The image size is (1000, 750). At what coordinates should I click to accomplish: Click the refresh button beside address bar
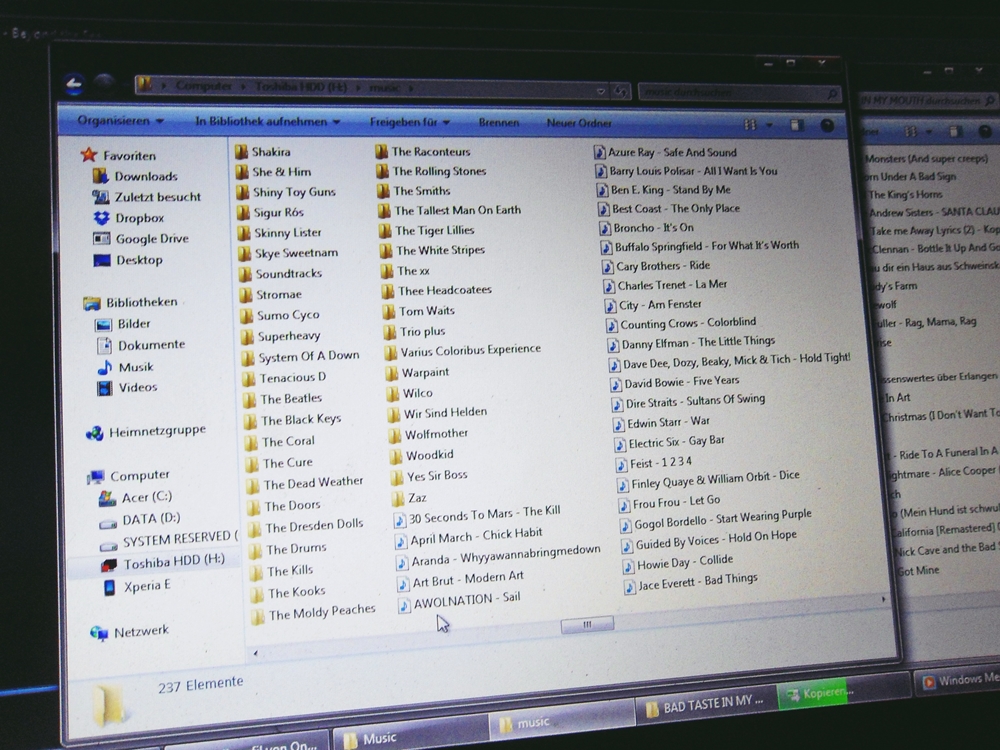click(620, 92)
